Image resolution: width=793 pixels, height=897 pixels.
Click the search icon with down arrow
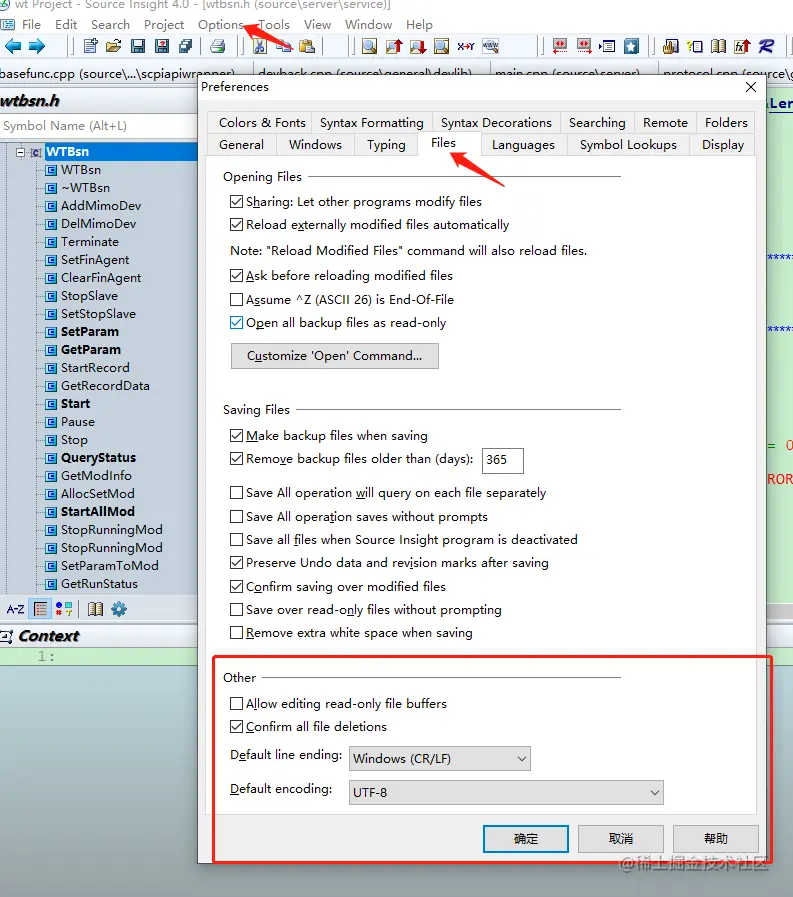(418, 46)
